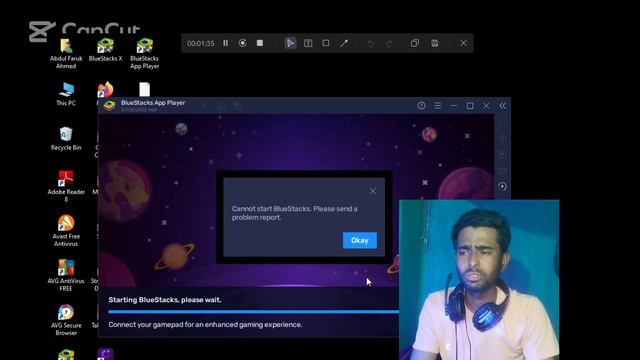Open the BlueStacks hamburger menu

coord(438,106)
